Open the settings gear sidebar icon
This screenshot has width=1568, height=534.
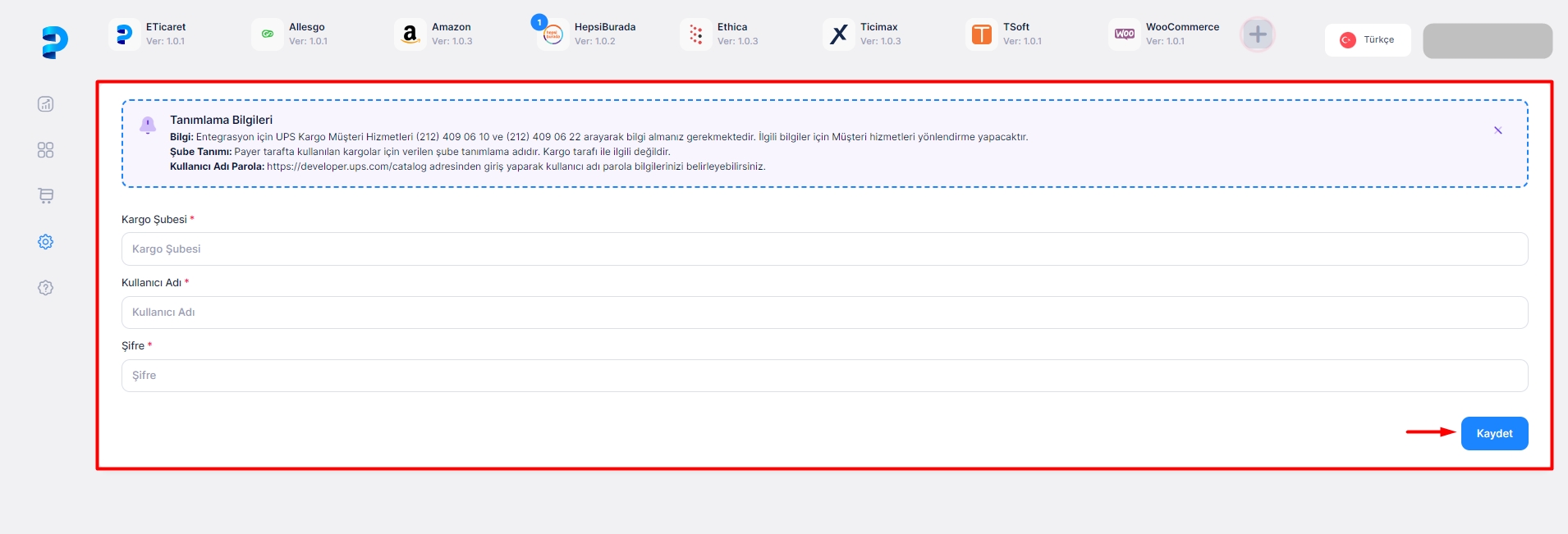(46, 242)
